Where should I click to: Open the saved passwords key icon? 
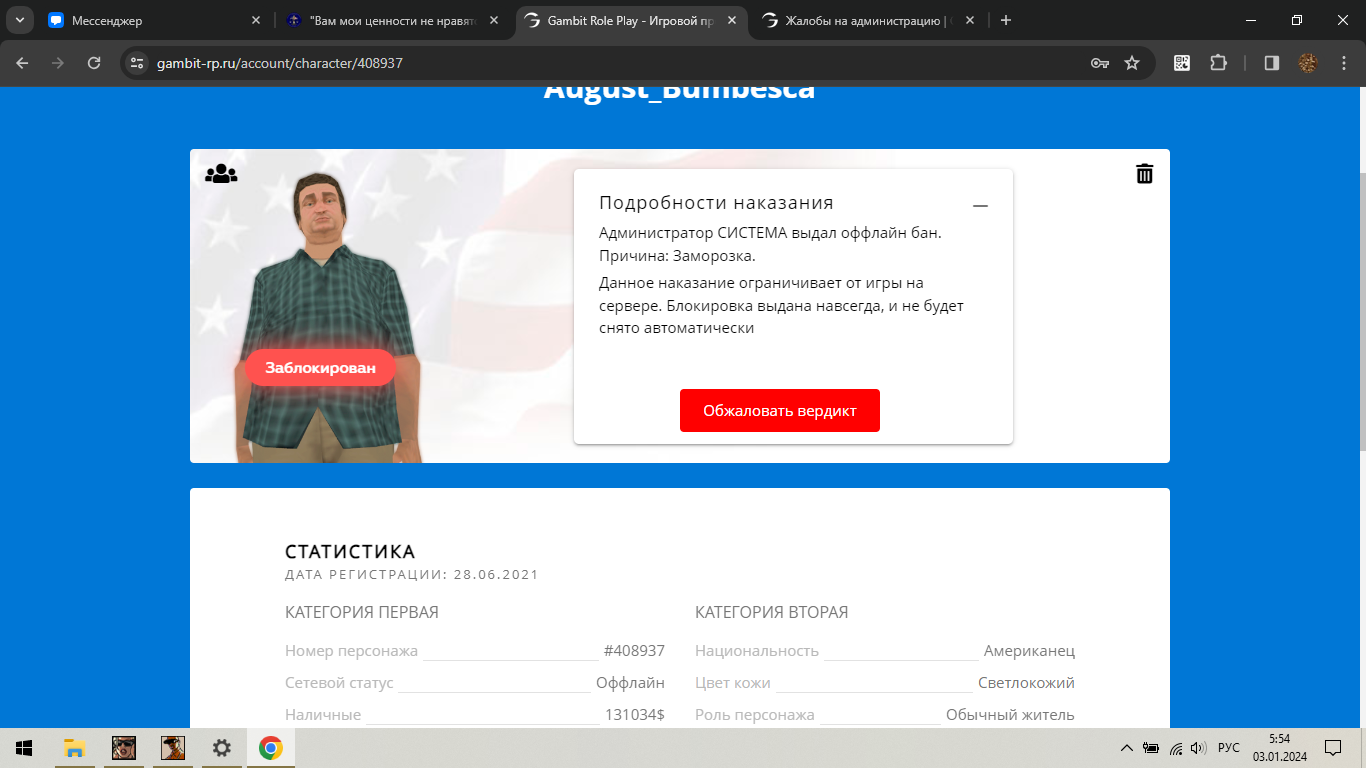[1099, 63]
